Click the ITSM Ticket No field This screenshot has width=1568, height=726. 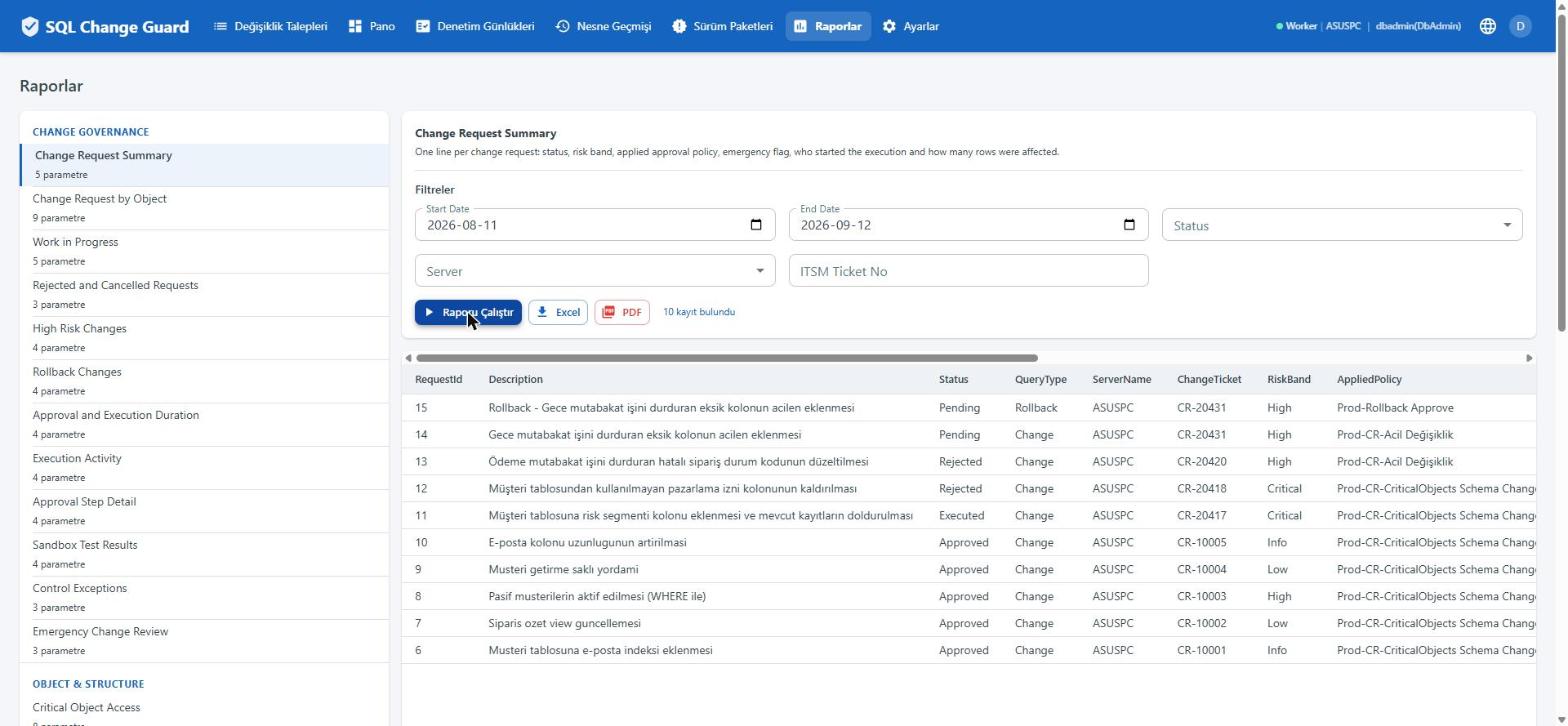click(968, 271)
